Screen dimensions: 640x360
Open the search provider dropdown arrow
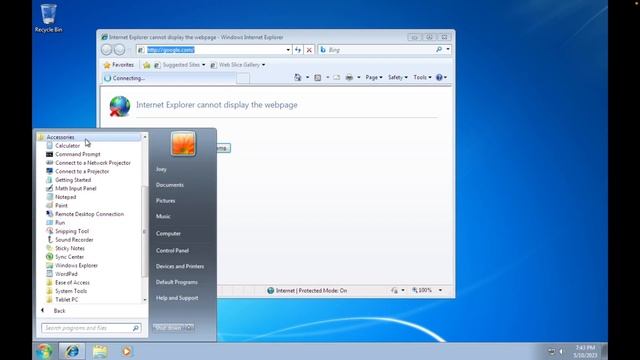(448, 50)
